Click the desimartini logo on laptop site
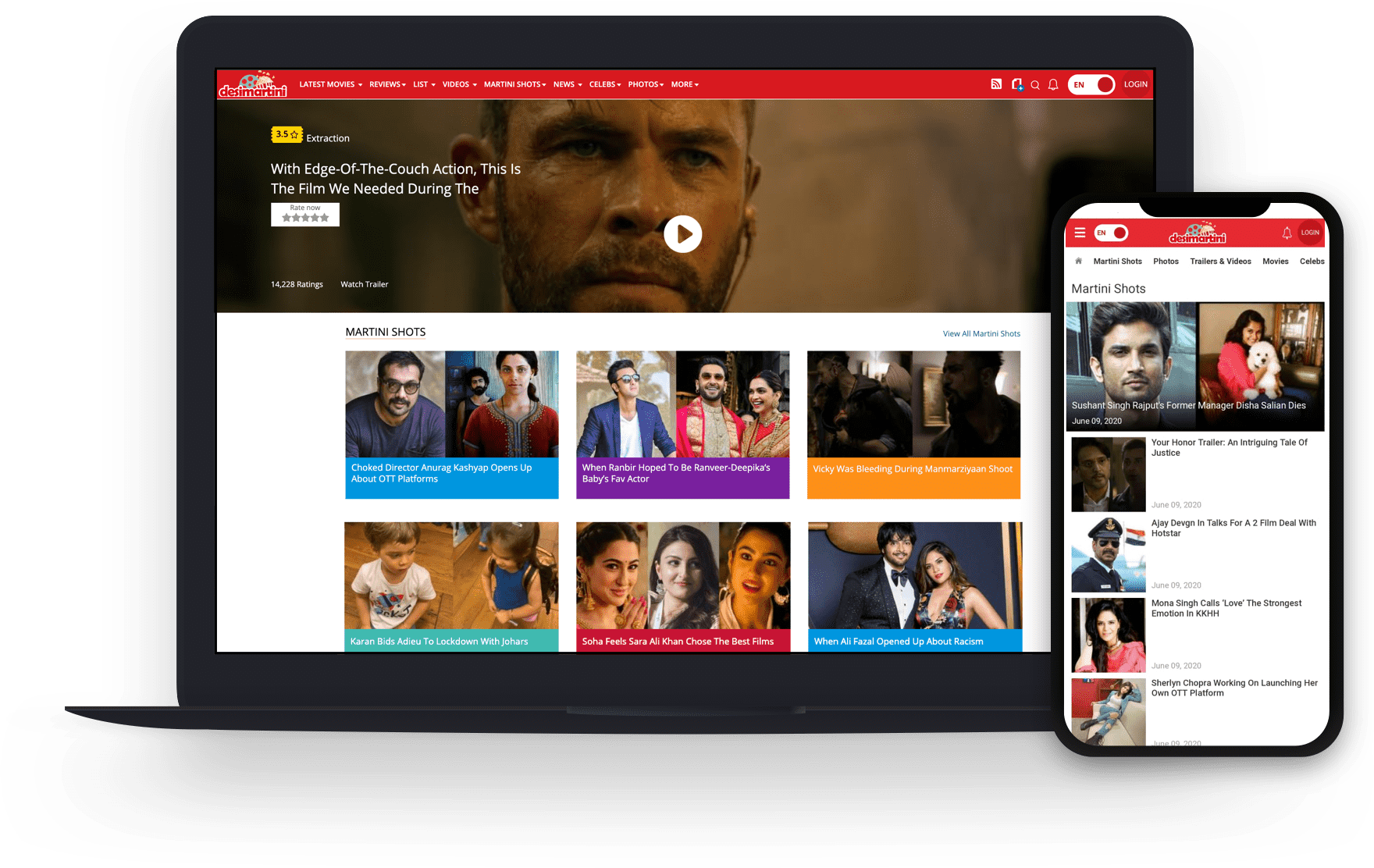Viewport: 1374px width, 868px height. coord(253,84)
